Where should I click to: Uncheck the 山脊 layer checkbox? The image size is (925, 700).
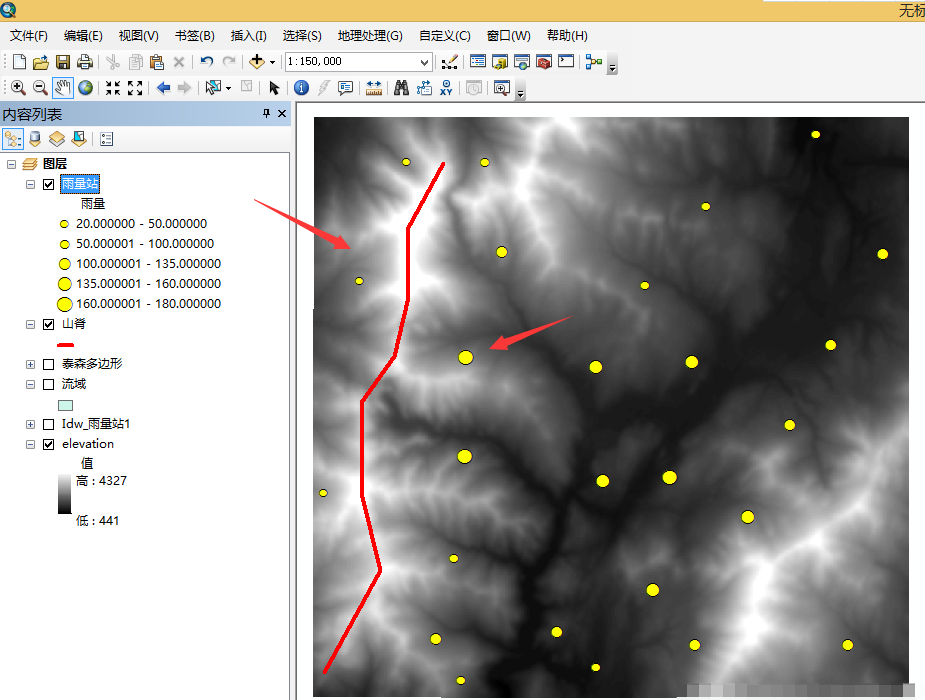pos(48,324)
